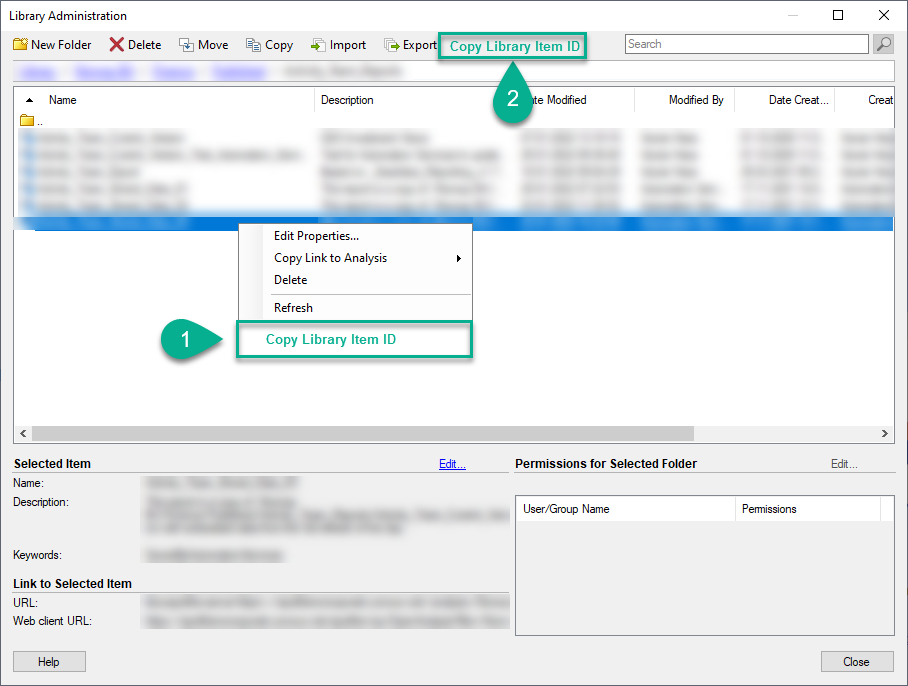Click the Copy toolbar icon
This screenshot has height=686, width=908.
(x=254, y=45)
